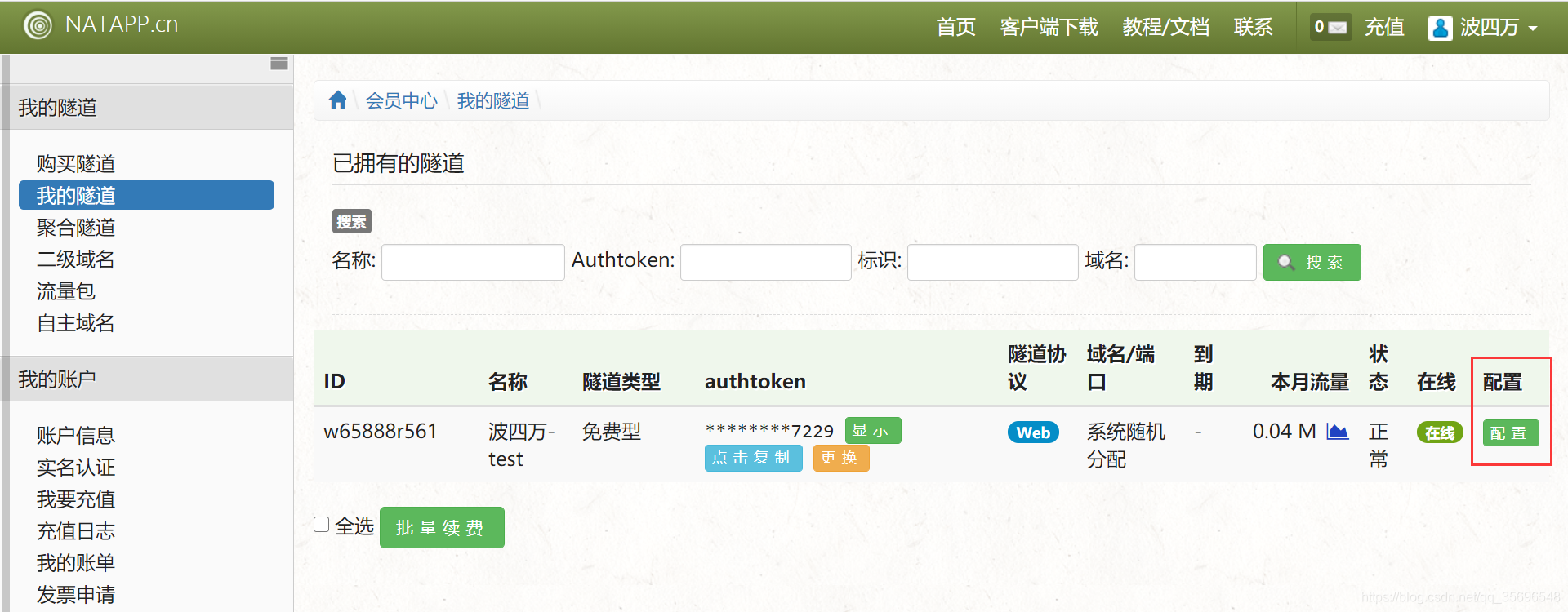Screen dimensions: 1568x612
Task: Check the 全选 checkbox
Action: [322, 525]
